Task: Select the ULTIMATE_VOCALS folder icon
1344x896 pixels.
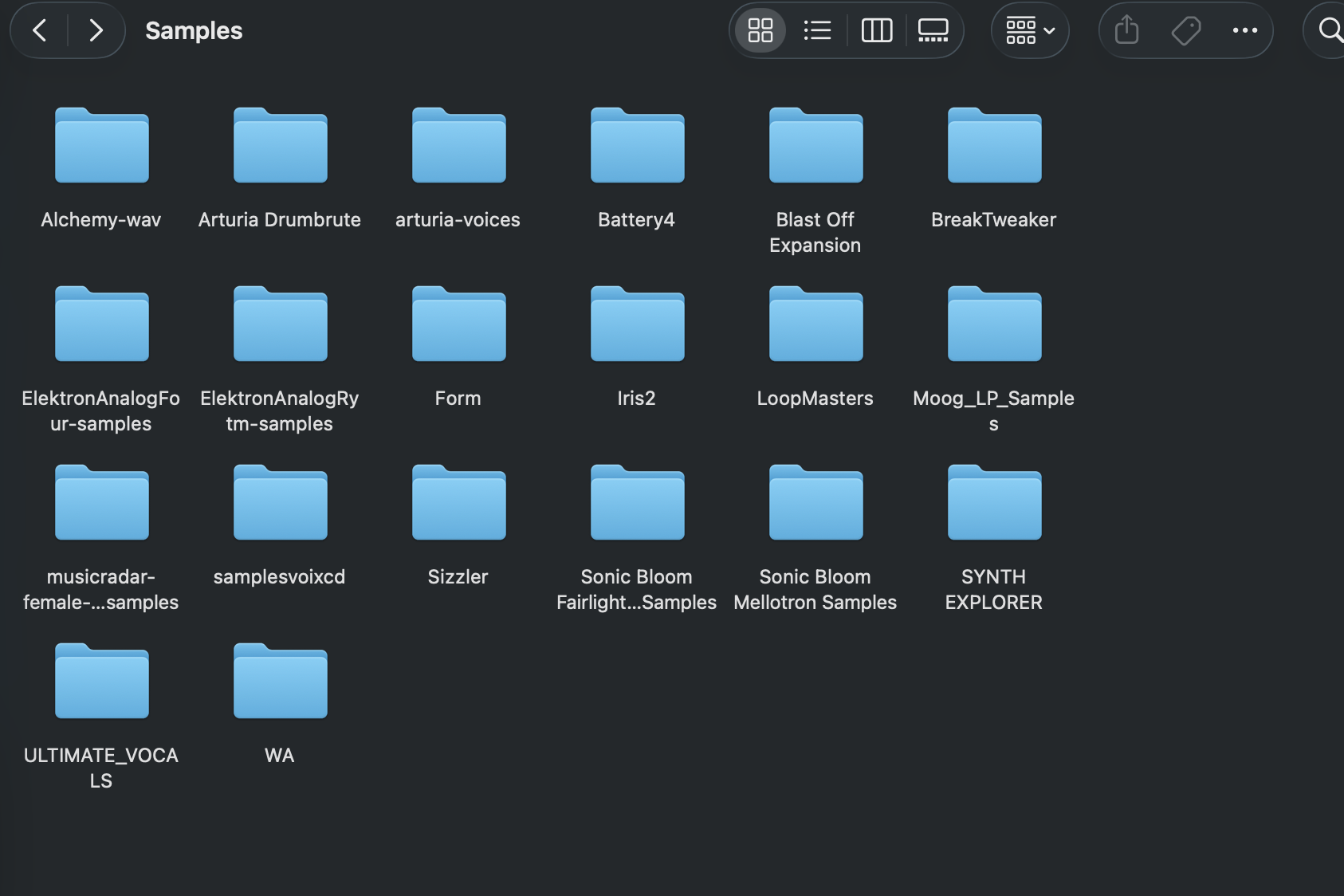Action: coord(102,681)
